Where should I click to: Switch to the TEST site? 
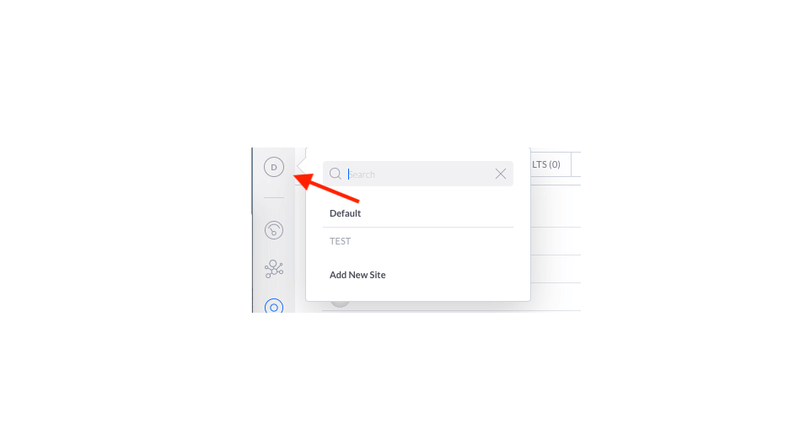click(340, 241)
